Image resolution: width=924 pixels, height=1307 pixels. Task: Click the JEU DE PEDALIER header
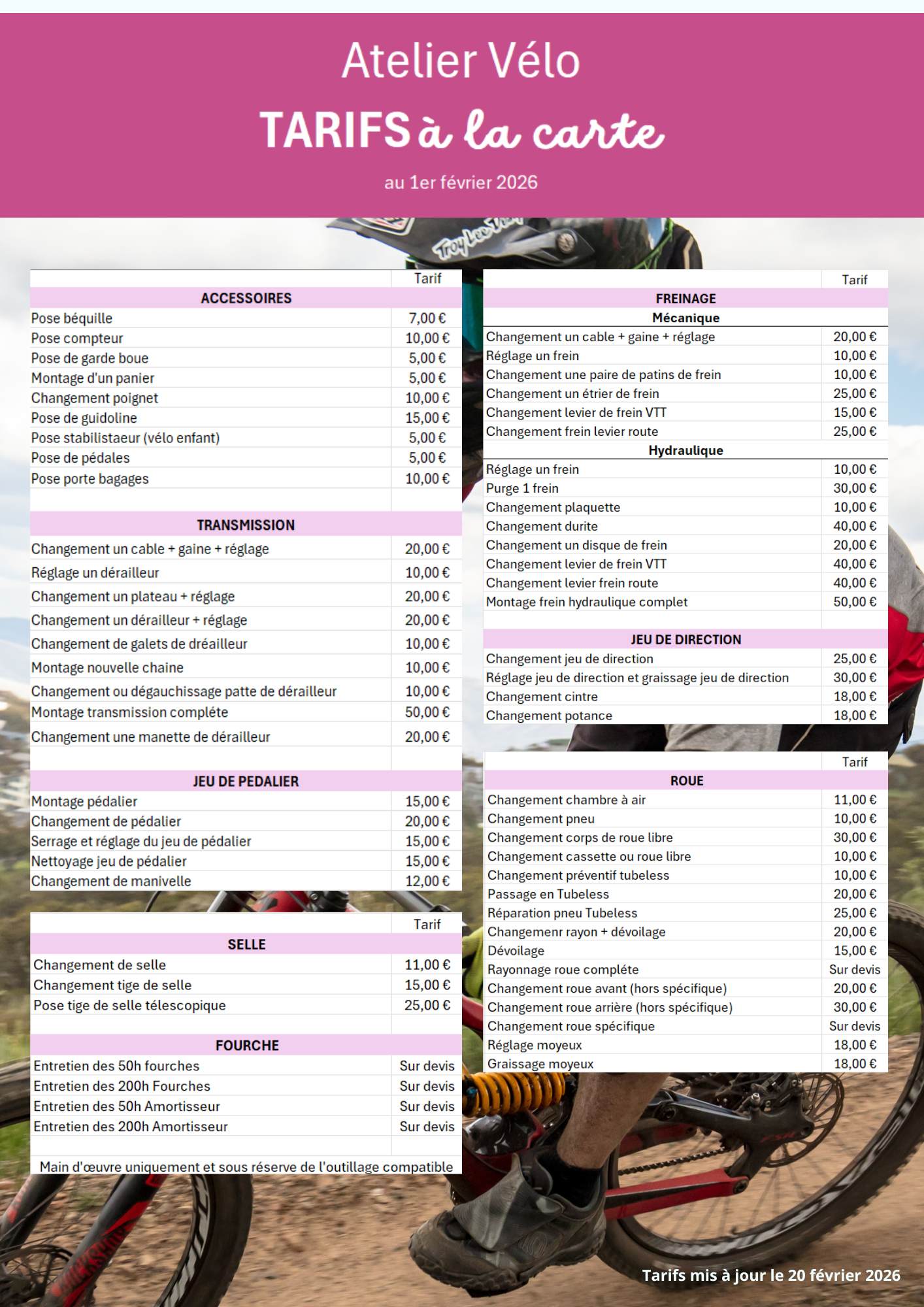pos(246,781)
